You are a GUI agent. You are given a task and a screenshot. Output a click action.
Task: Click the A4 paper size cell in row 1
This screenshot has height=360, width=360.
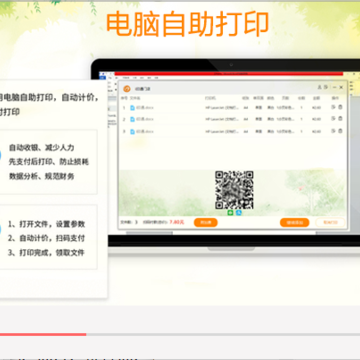tap(246, 108)
